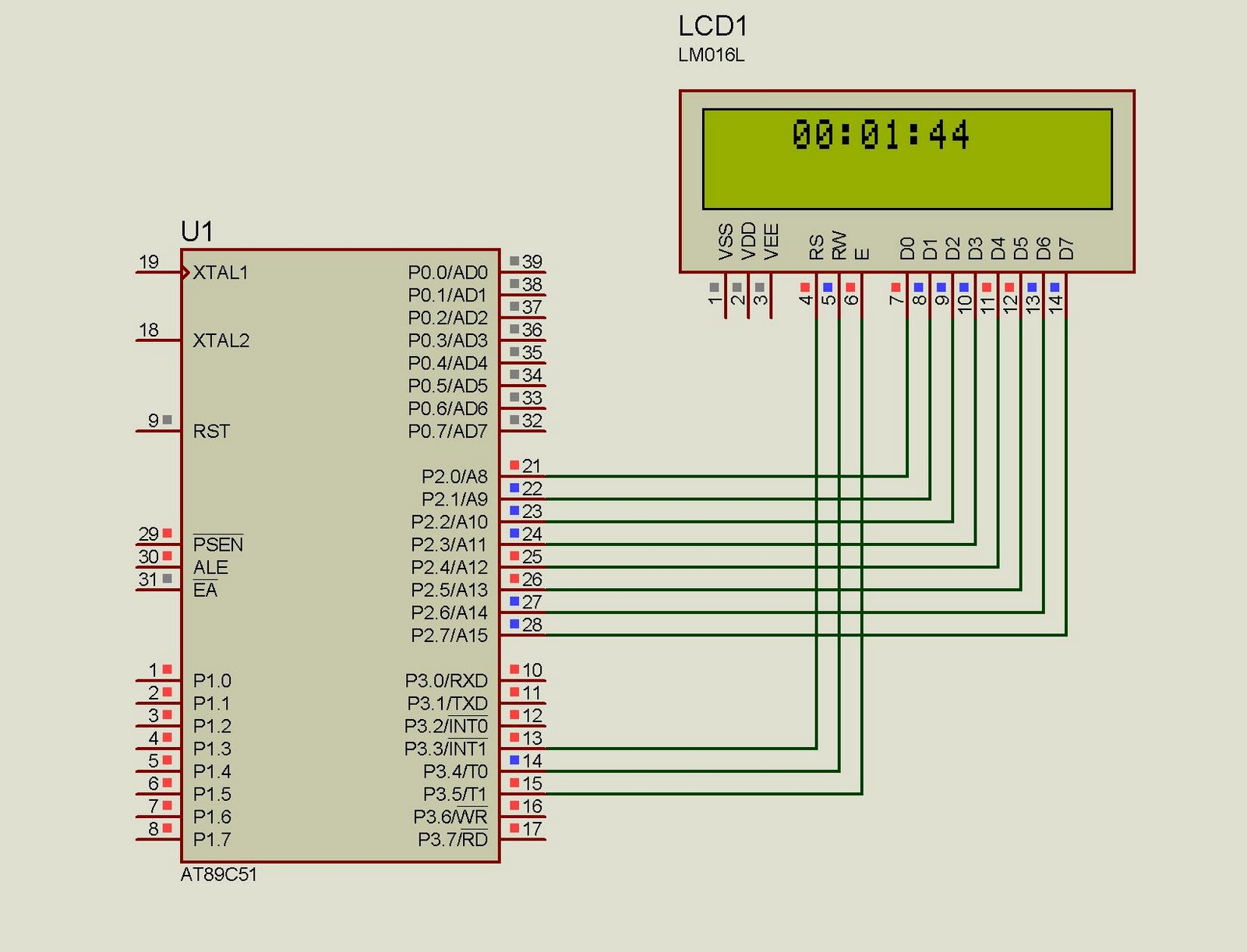Image resolution: width=1247 pixels, height=952 pixels.
Task: Click the green LCD screen showing 00:01:44
Action: pos(908,160)
